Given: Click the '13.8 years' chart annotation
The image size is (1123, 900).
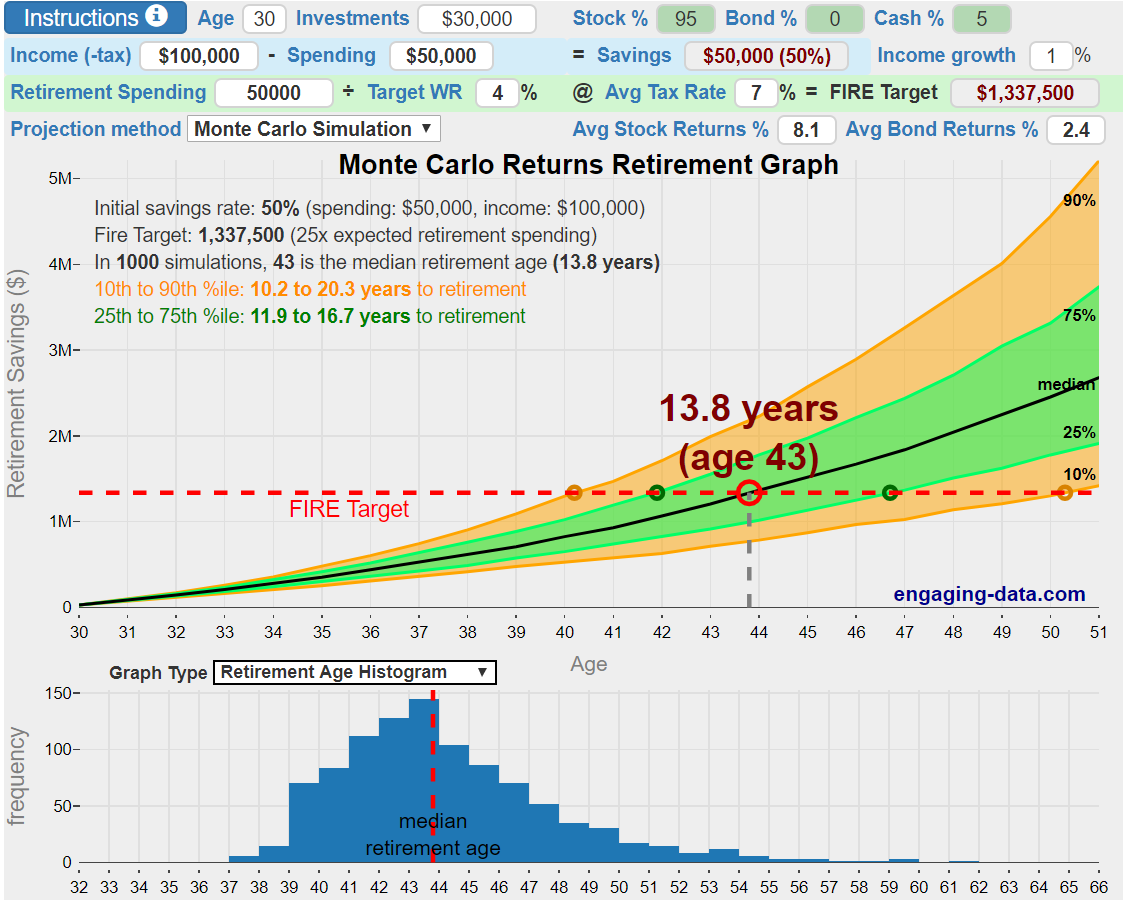Looking at the screenshot, I should [748, 409].
